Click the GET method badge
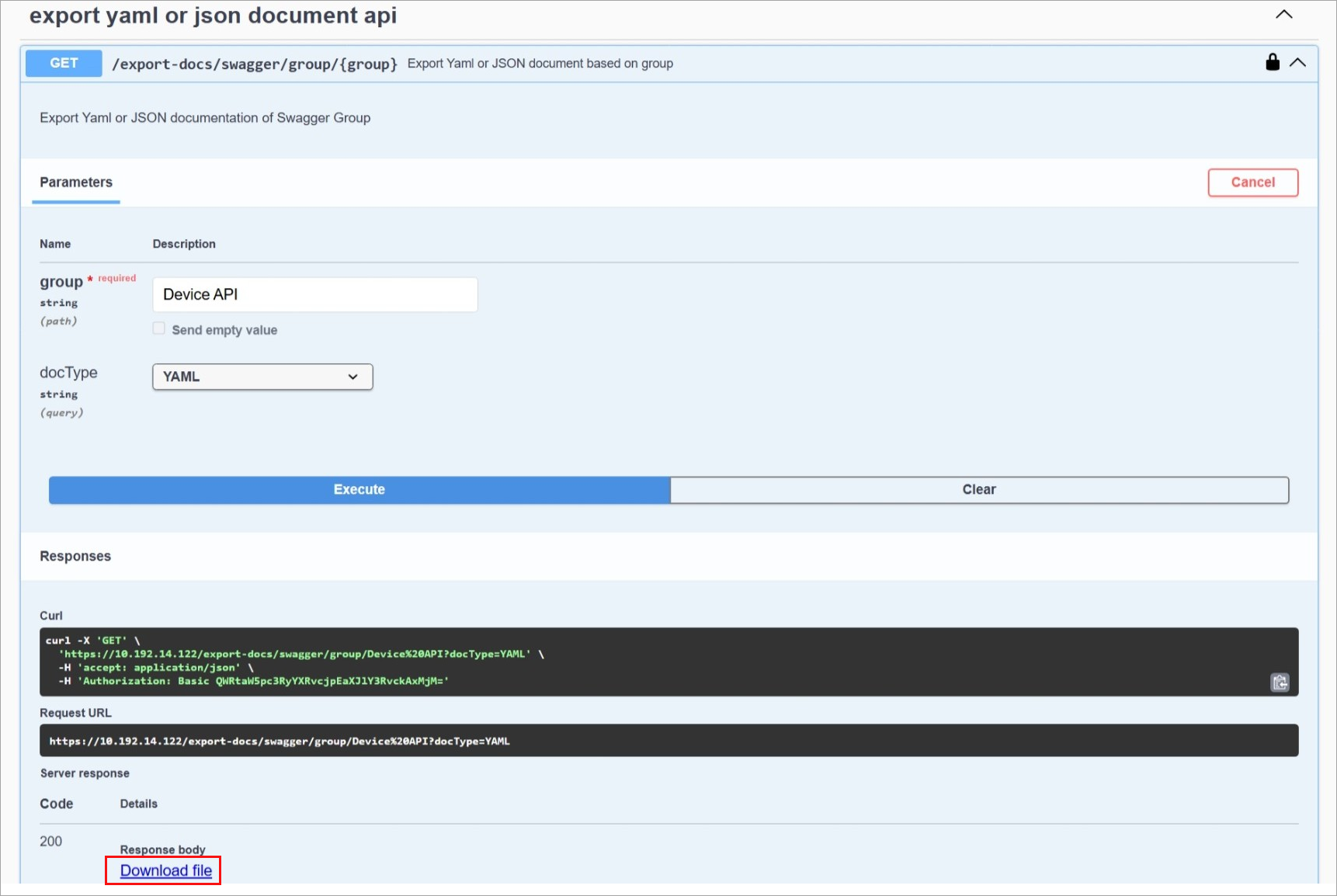This screenshot has width=1337, height=896. point(63,63)
